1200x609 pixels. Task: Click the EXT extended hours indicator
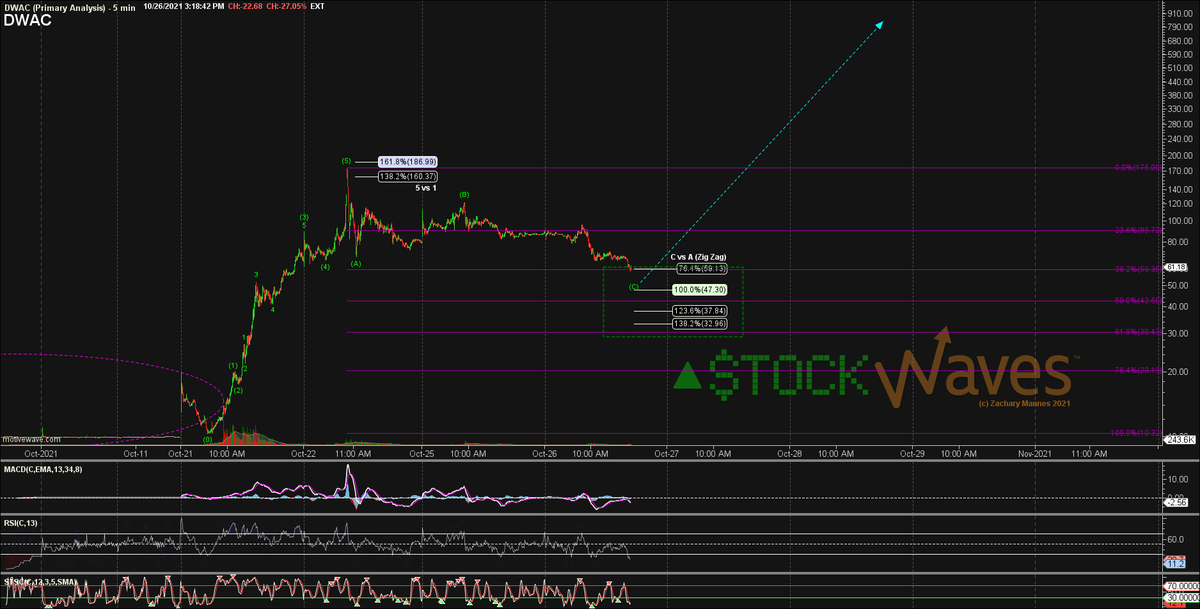tap(318, 6)
